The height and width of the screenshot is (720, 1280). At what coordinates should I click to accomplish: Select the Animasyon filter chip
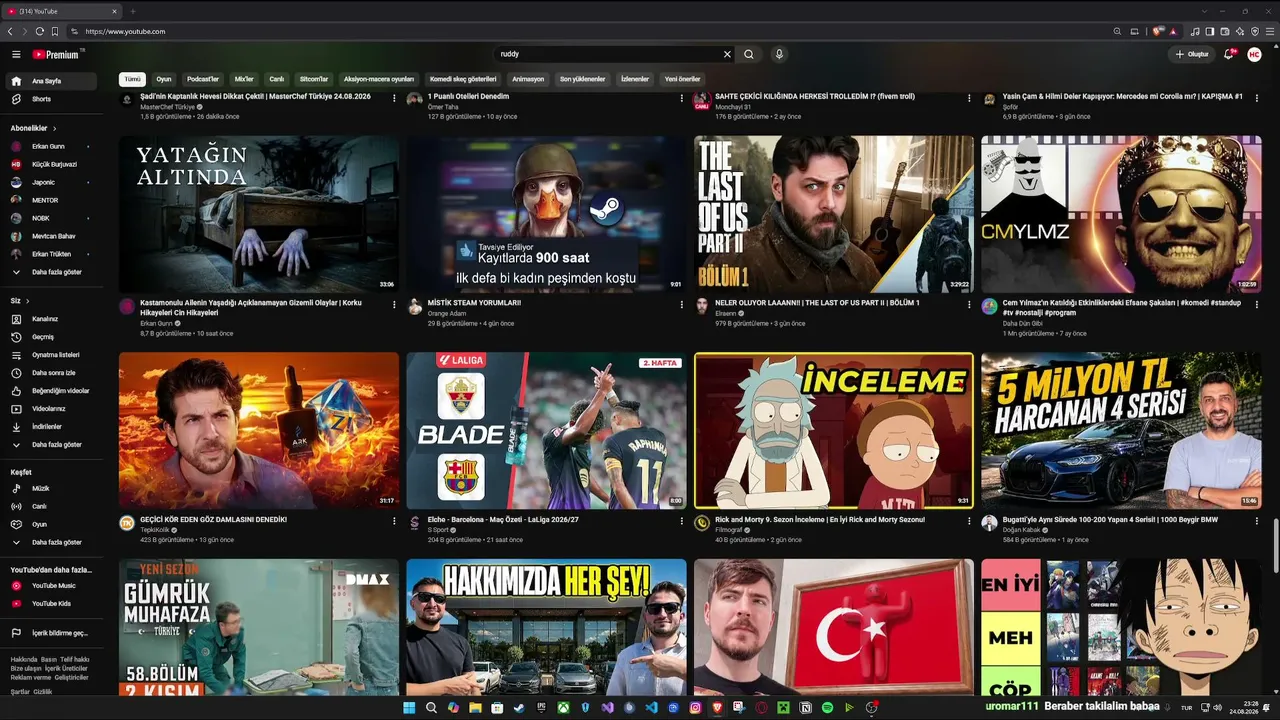tap(528, 79)
